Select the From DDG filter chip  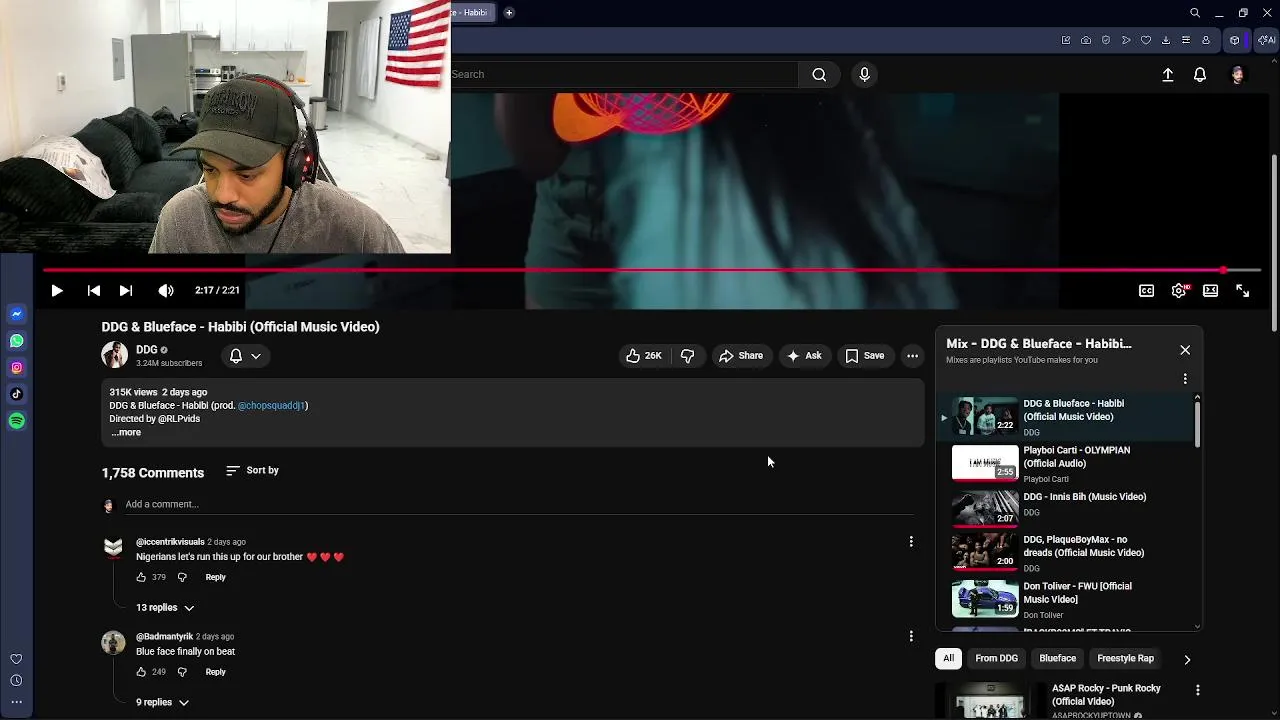997,659
